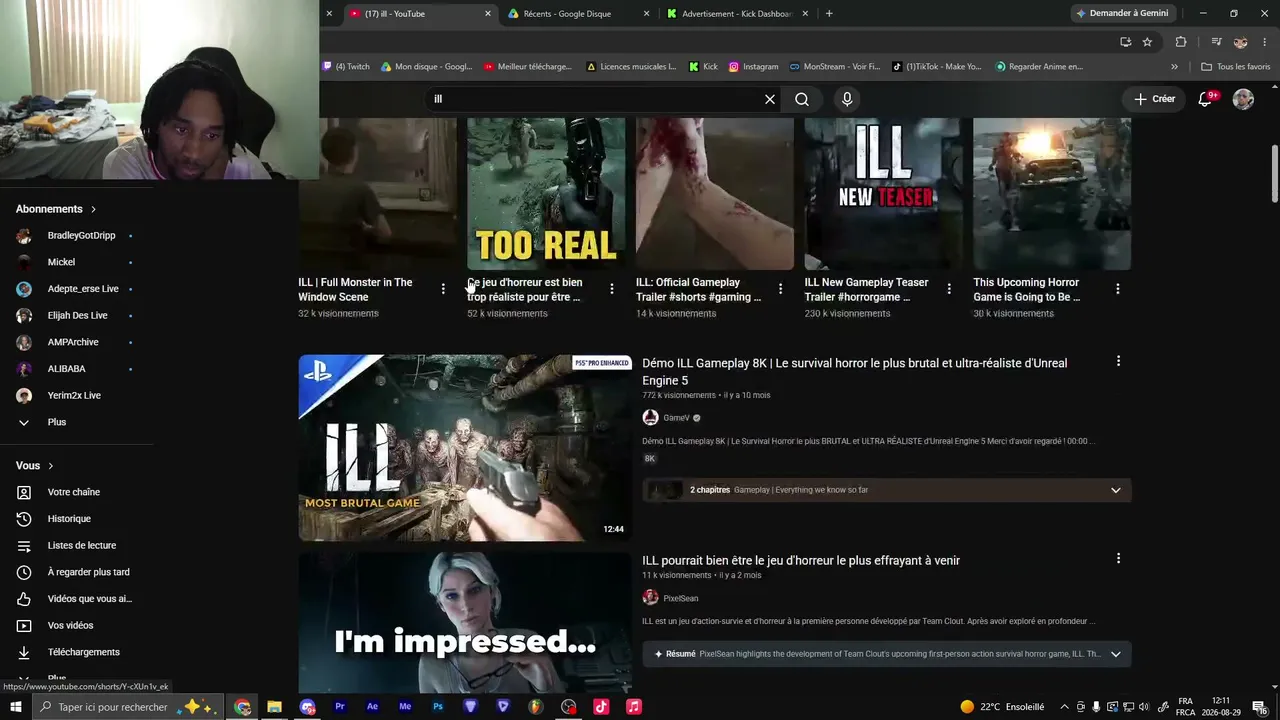Open options for 'ILL New Gameplay Teaser' short
Screen dimensions: 1280x720
pos(949,289)
